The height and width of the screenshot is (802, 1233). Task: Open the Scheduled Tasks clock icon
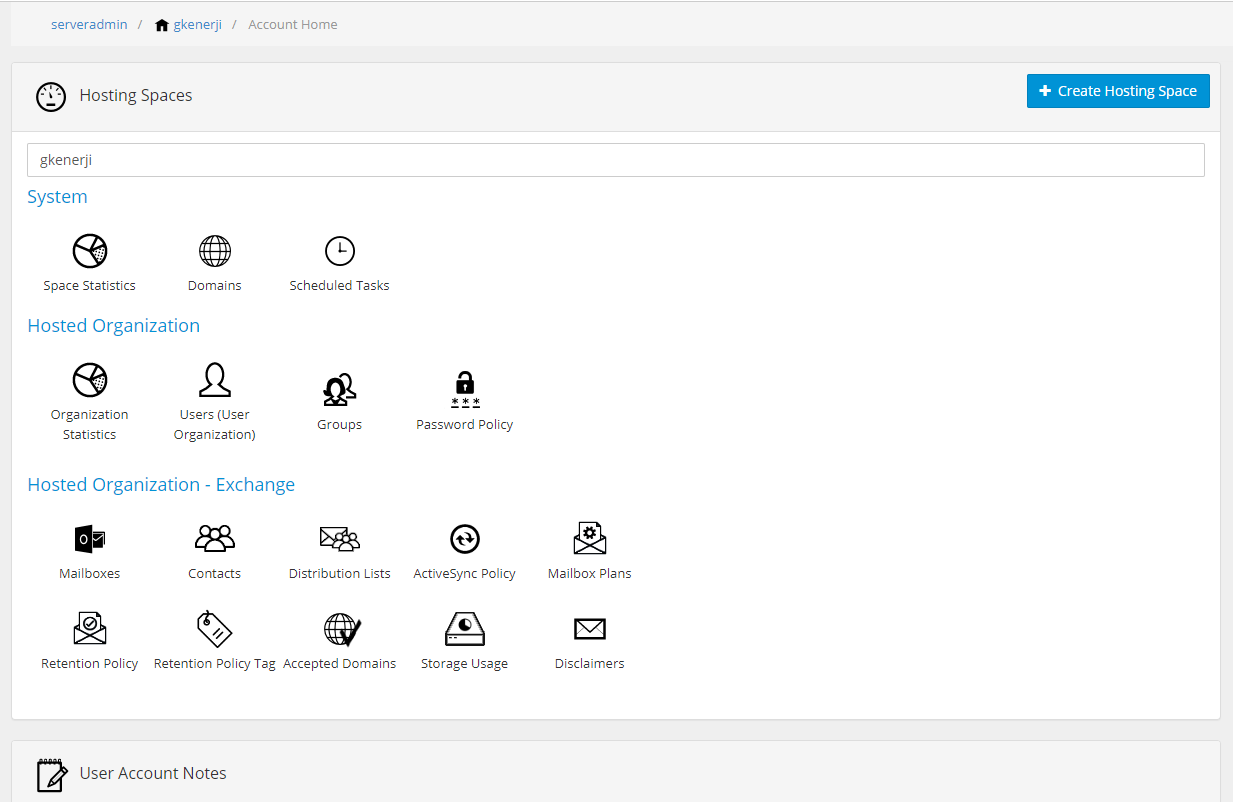[340, 251]
